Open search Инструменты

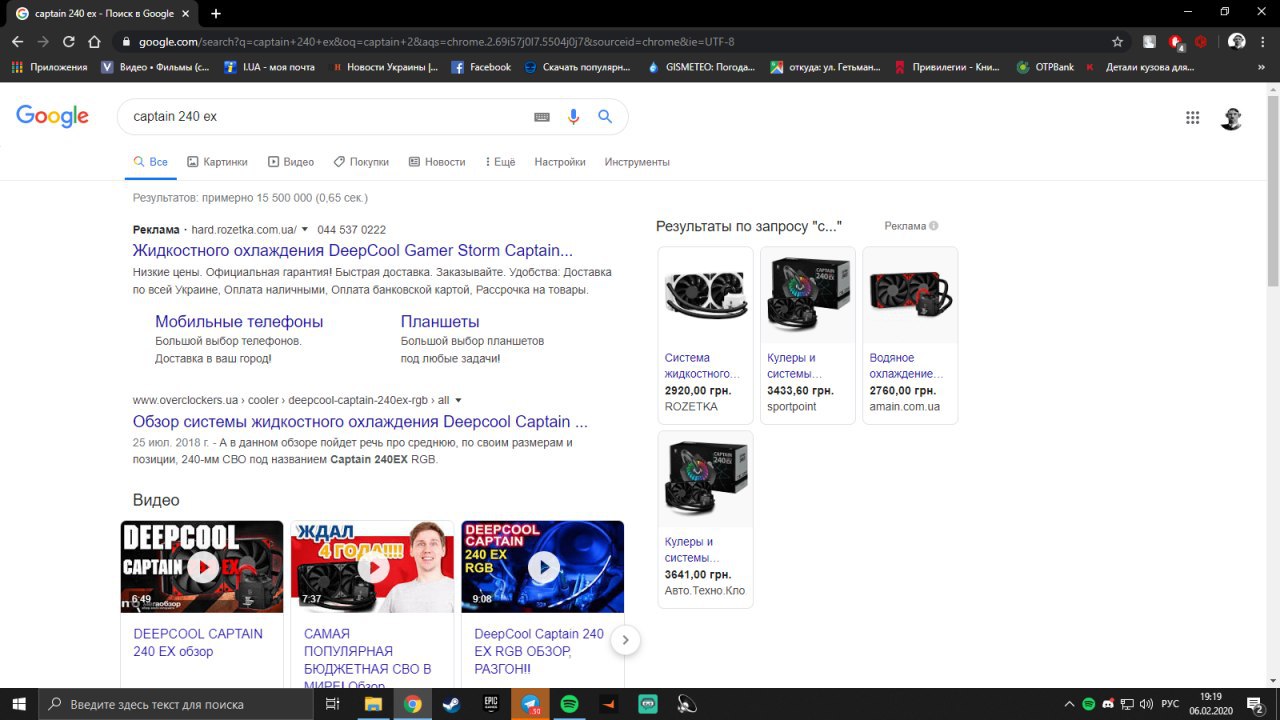(x=637, y=162)
